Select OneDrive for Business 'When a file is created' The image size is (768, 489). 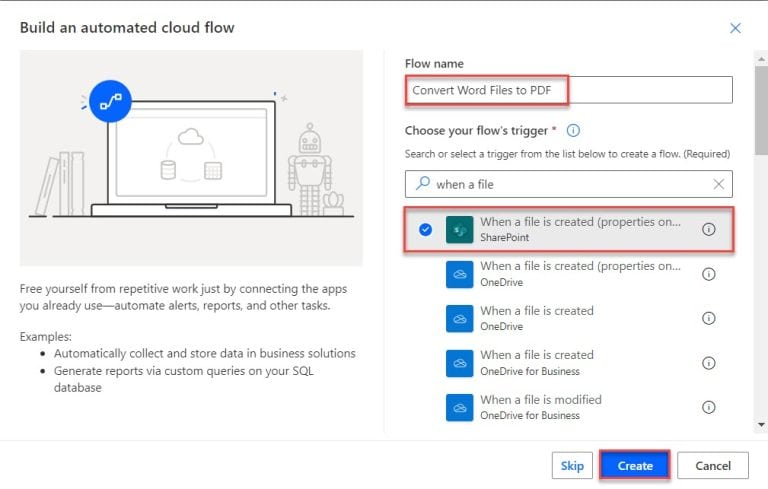tap(569, 363)
